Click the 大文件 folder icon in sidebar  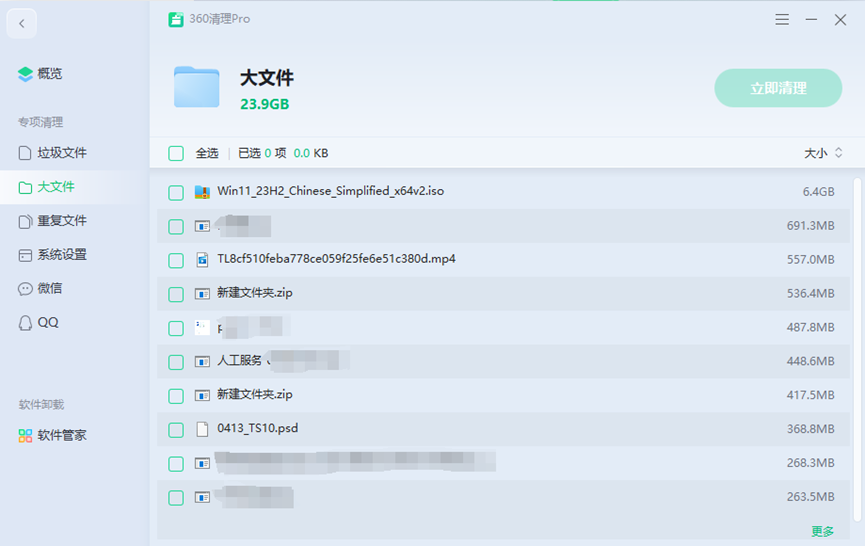[25, 188]
